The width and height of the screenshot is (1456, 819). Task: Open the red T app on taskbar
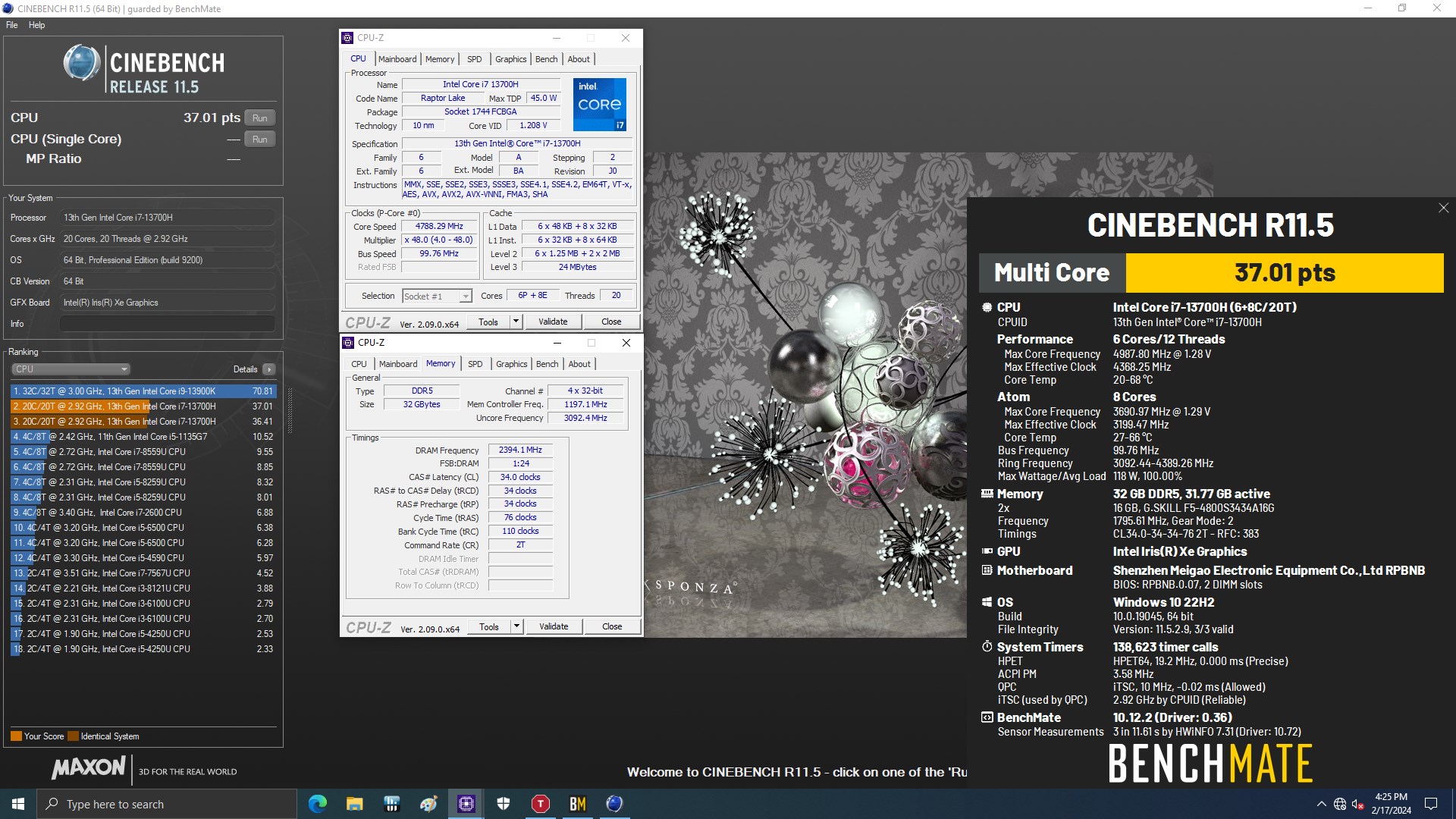click(540, 804)
